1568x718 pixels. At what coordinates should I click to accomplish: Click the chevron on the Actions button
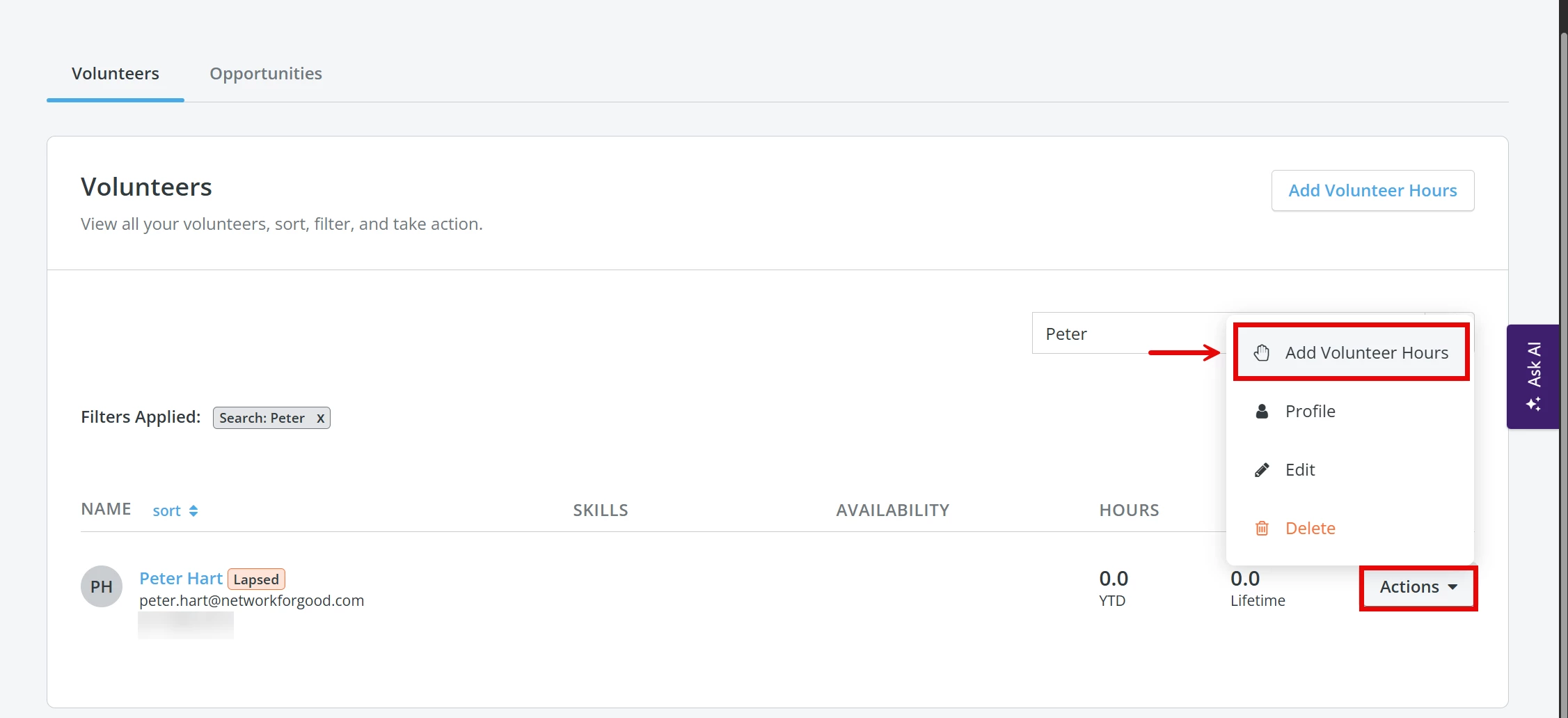(x=1452, y=587)
